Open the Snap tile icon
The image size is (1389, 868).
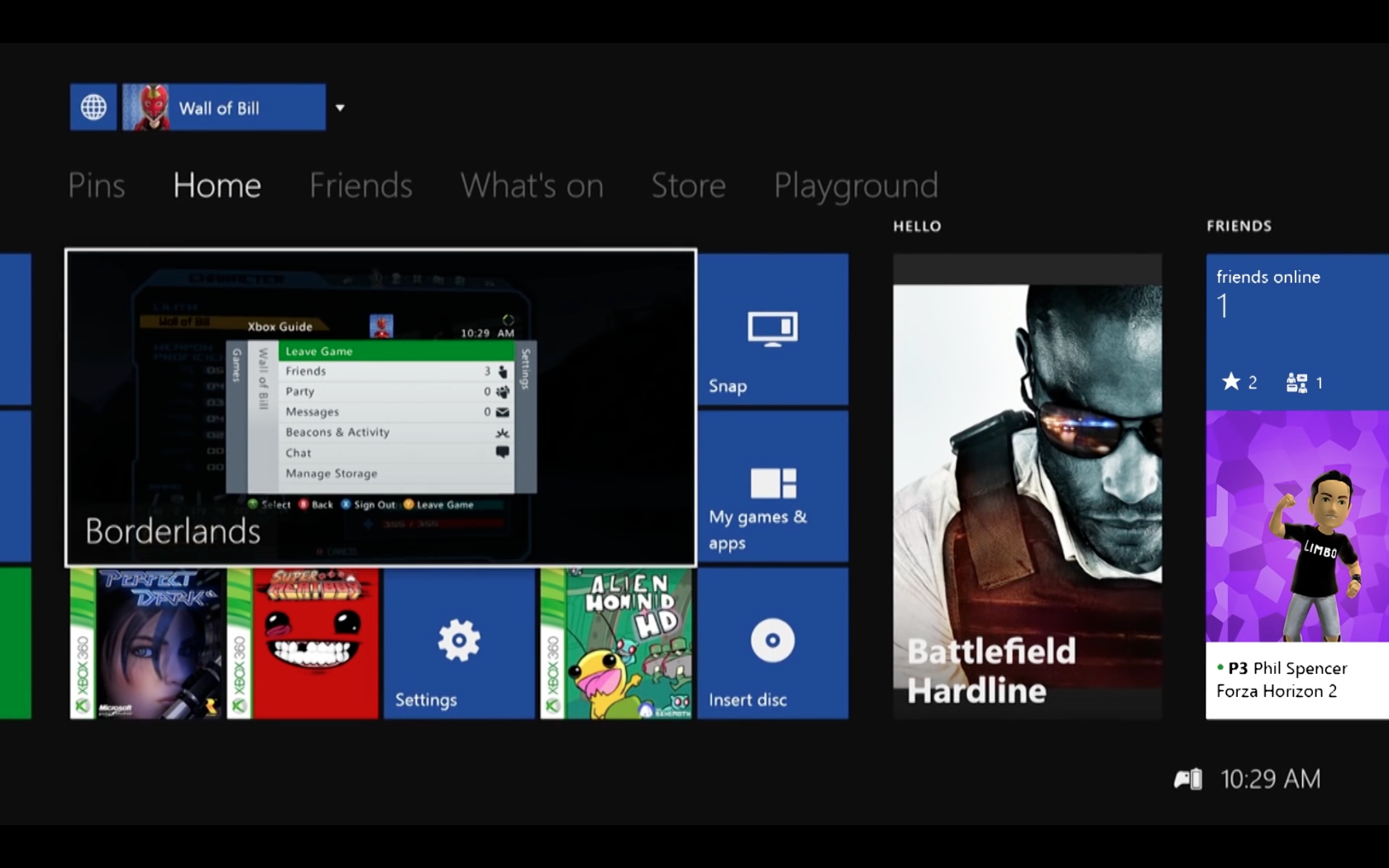pos(773,329)
